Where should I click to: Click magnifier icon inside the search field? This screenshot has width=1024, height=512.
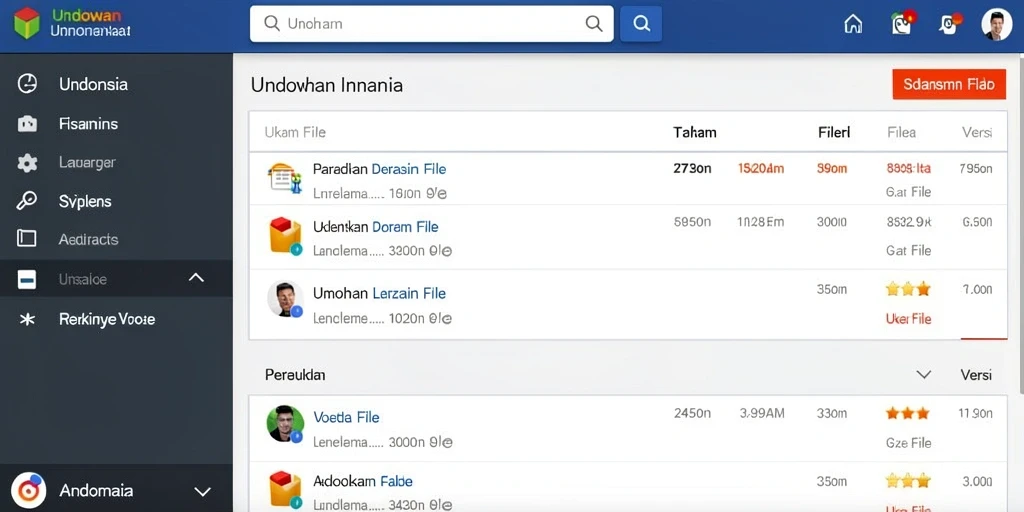point(594,24)
